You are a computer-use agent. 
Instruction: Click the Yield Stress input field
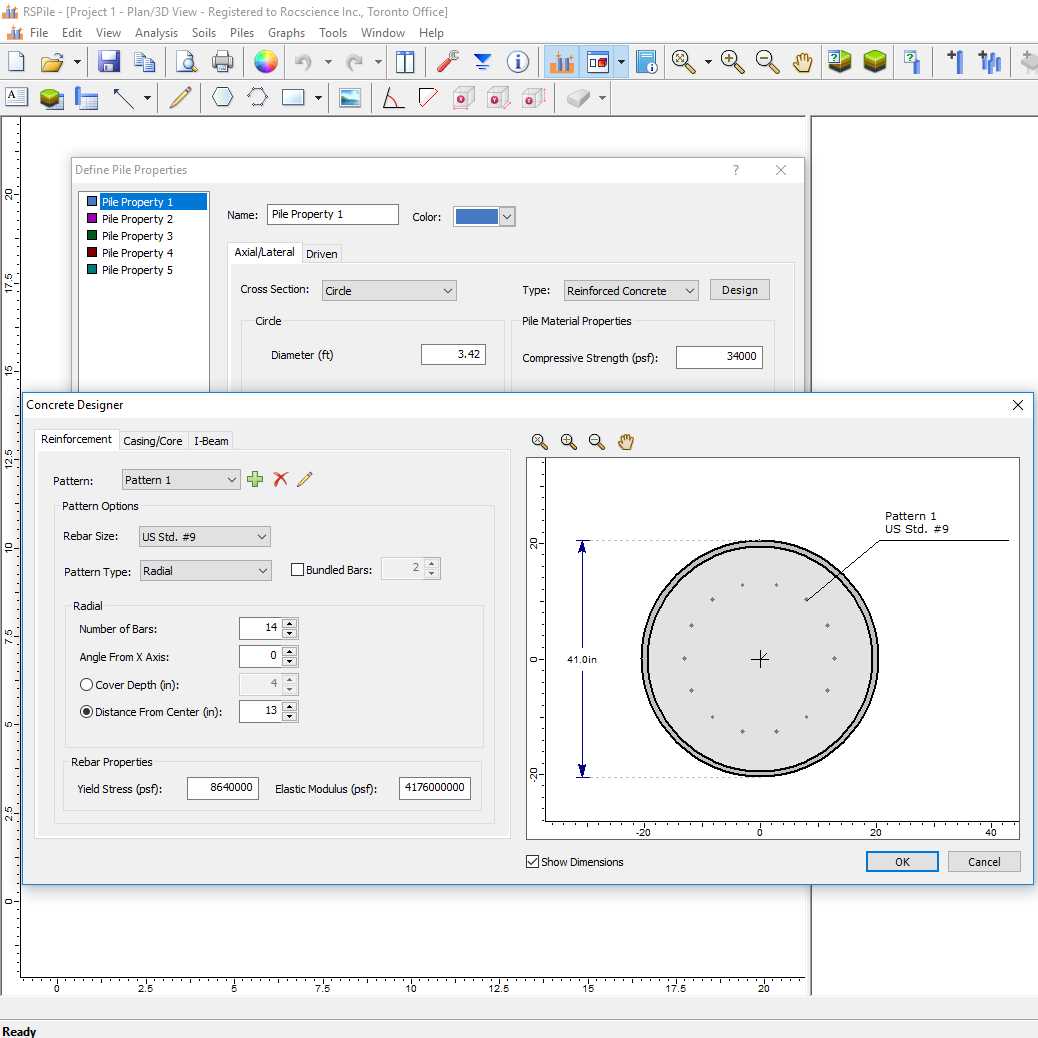[223, 788]
